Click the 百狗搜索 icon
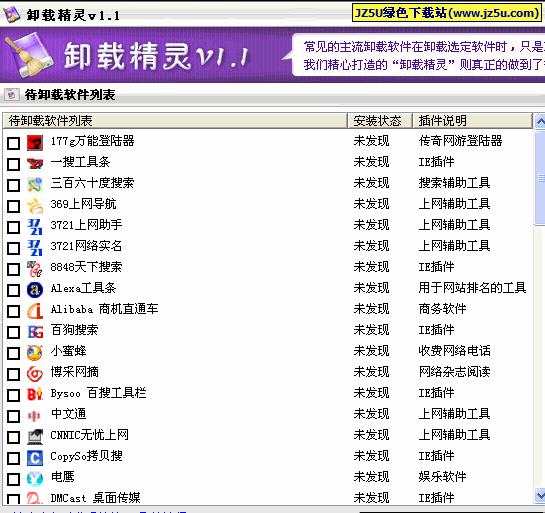The image size is (545, 513). coord(35,332)
